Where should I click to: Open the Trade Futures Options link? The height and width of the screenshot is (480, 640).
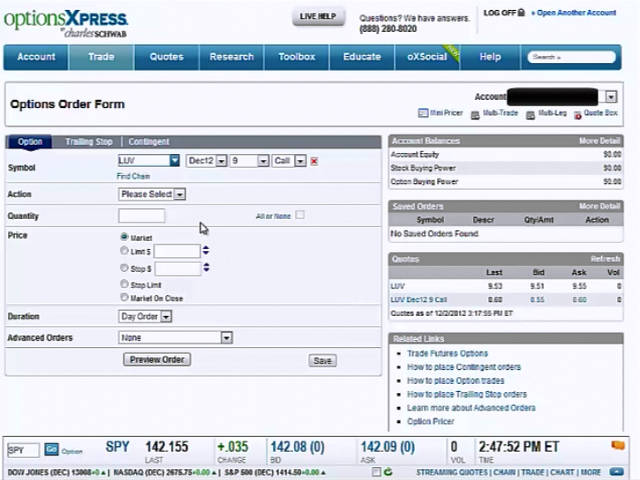[447, 353]
